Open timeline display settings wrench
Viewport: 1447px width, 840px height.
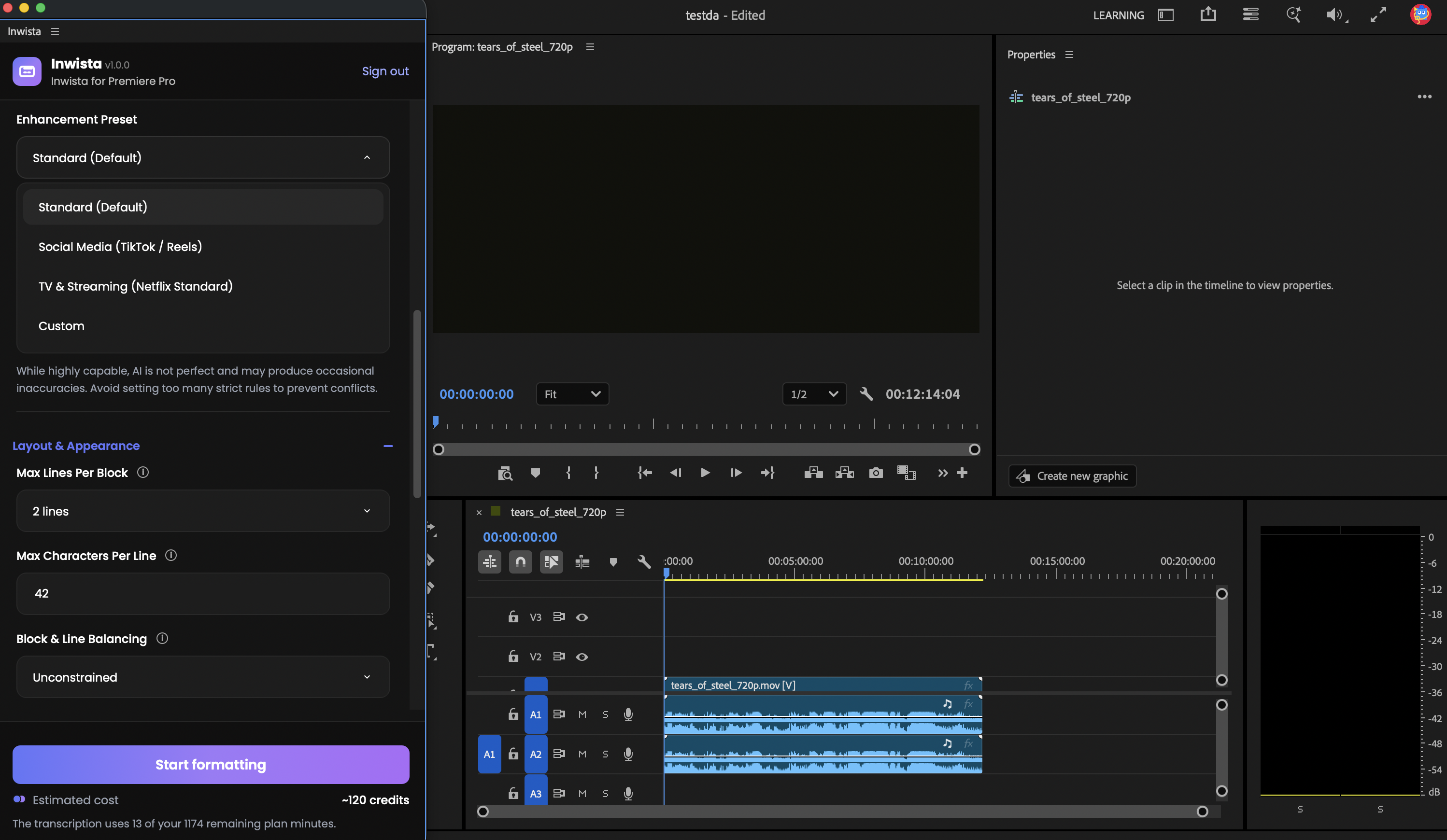pos(644,562)
